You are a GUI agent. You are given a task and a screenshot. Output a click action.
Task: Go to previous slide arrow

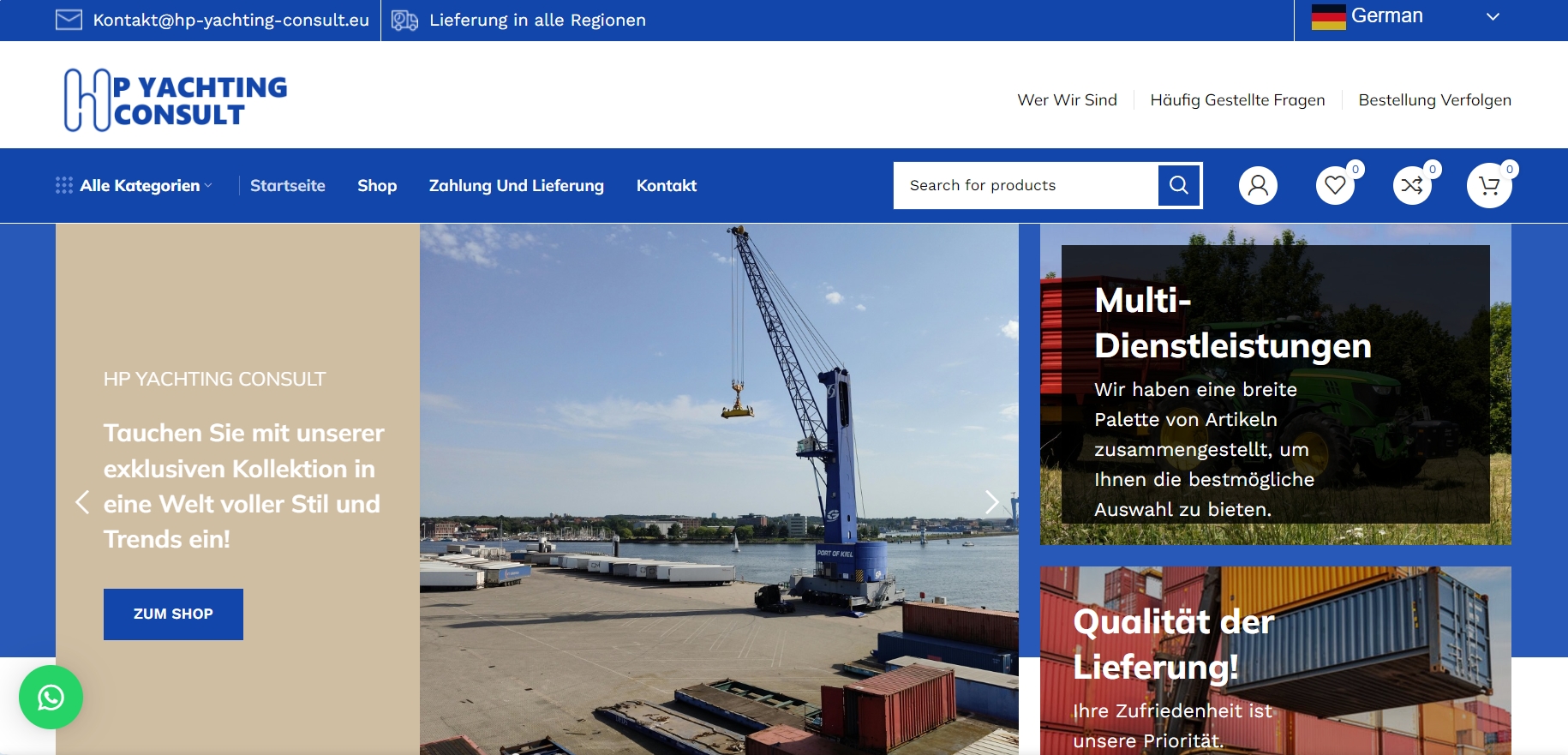point(82,502)
